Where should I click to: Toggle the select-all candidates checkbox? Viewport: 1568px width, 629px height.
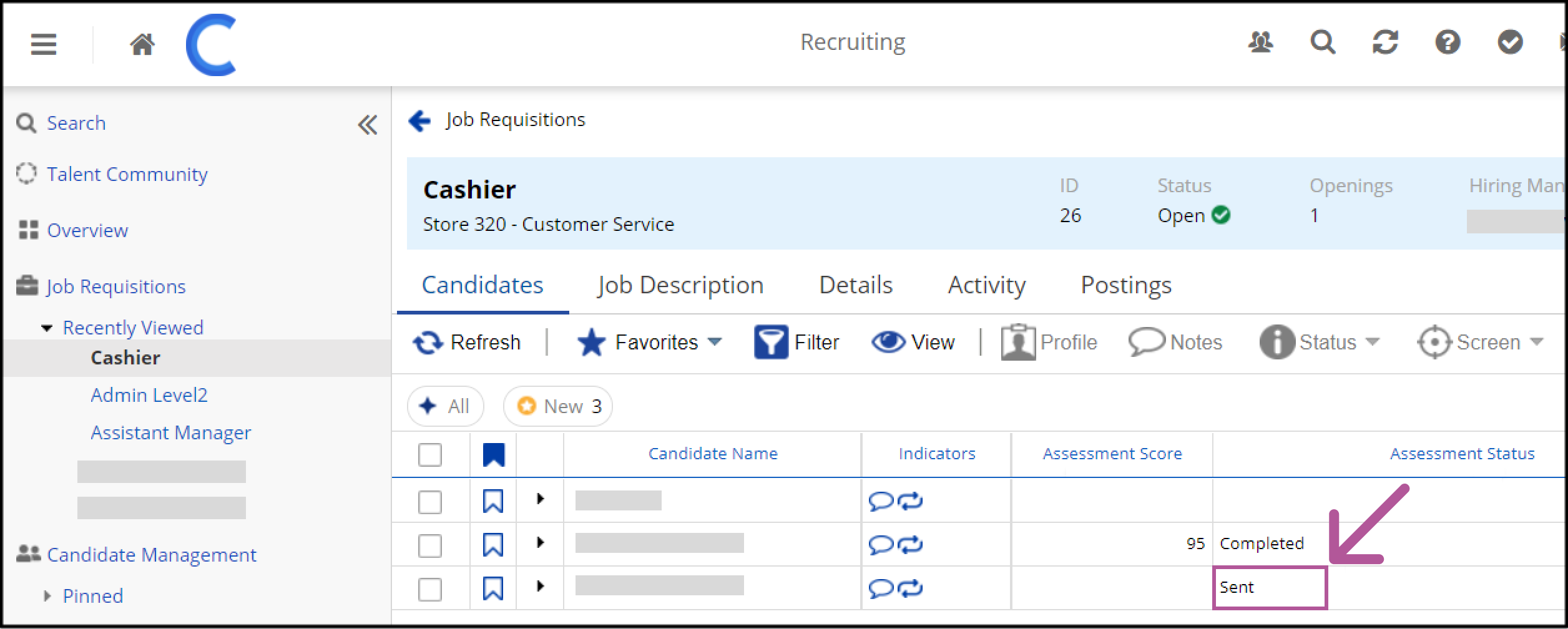[x=430, y=455]
